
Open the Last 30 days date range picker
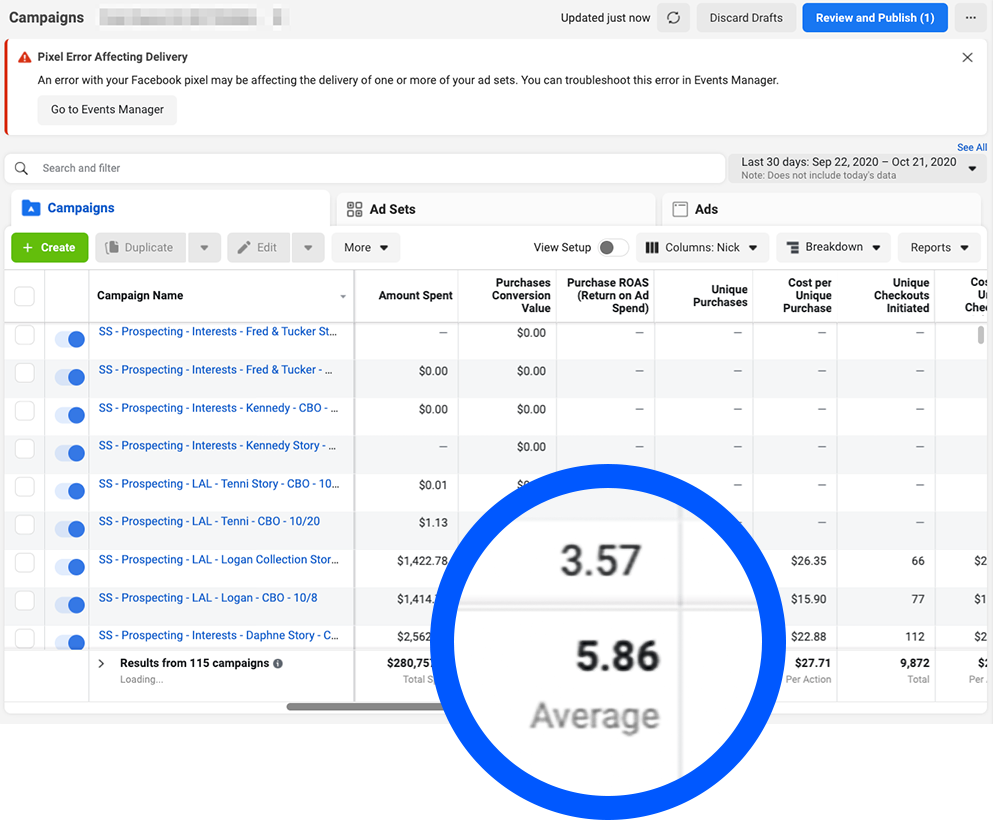tap(857, 168)
